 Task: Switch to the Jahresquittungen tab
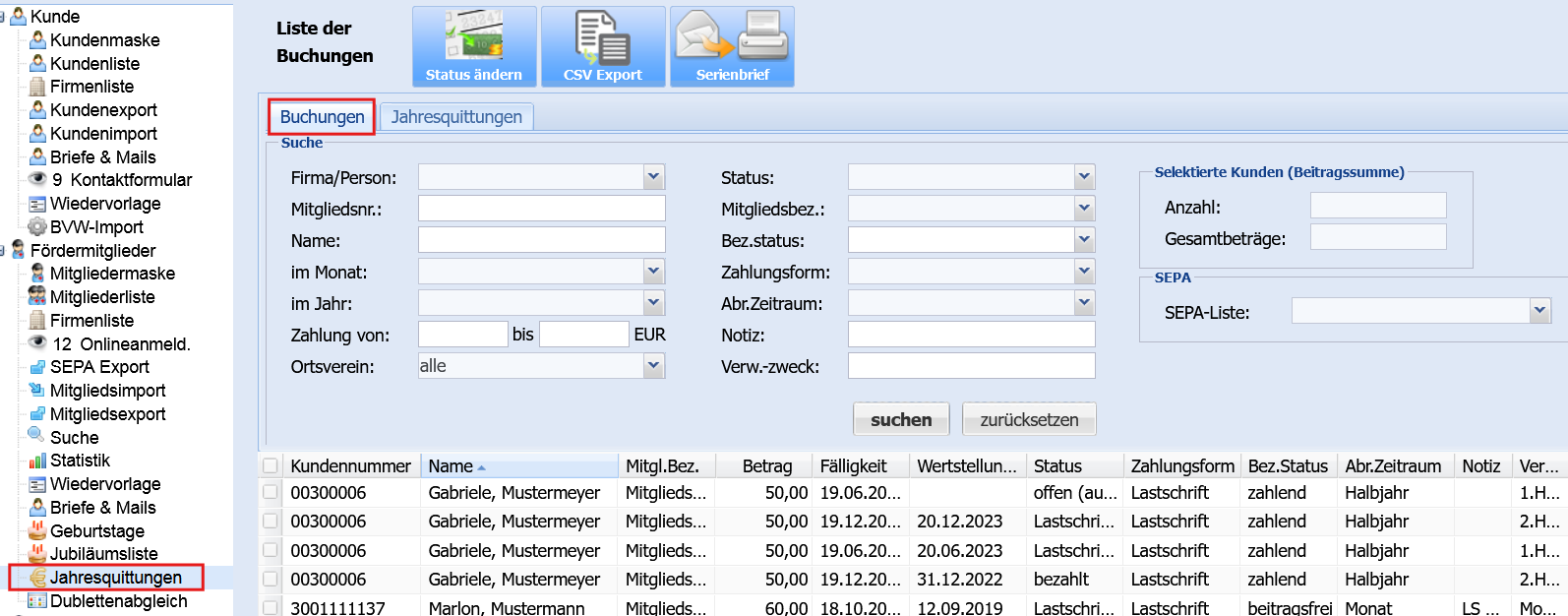coord(456,117)
